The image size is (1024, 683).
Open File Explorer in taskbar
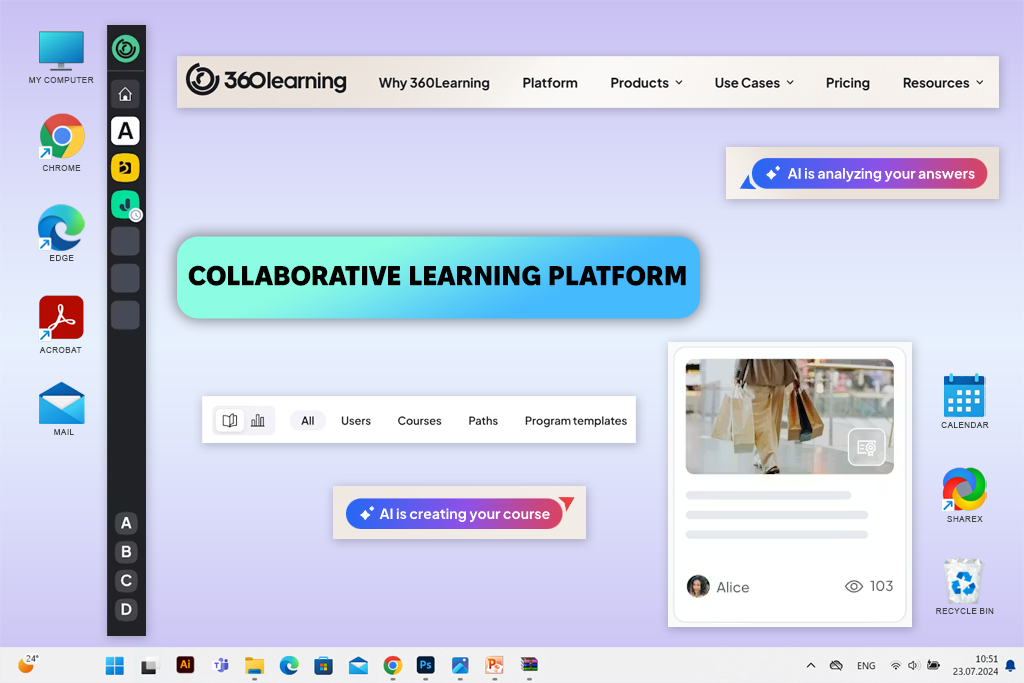[x=255, y=665]
